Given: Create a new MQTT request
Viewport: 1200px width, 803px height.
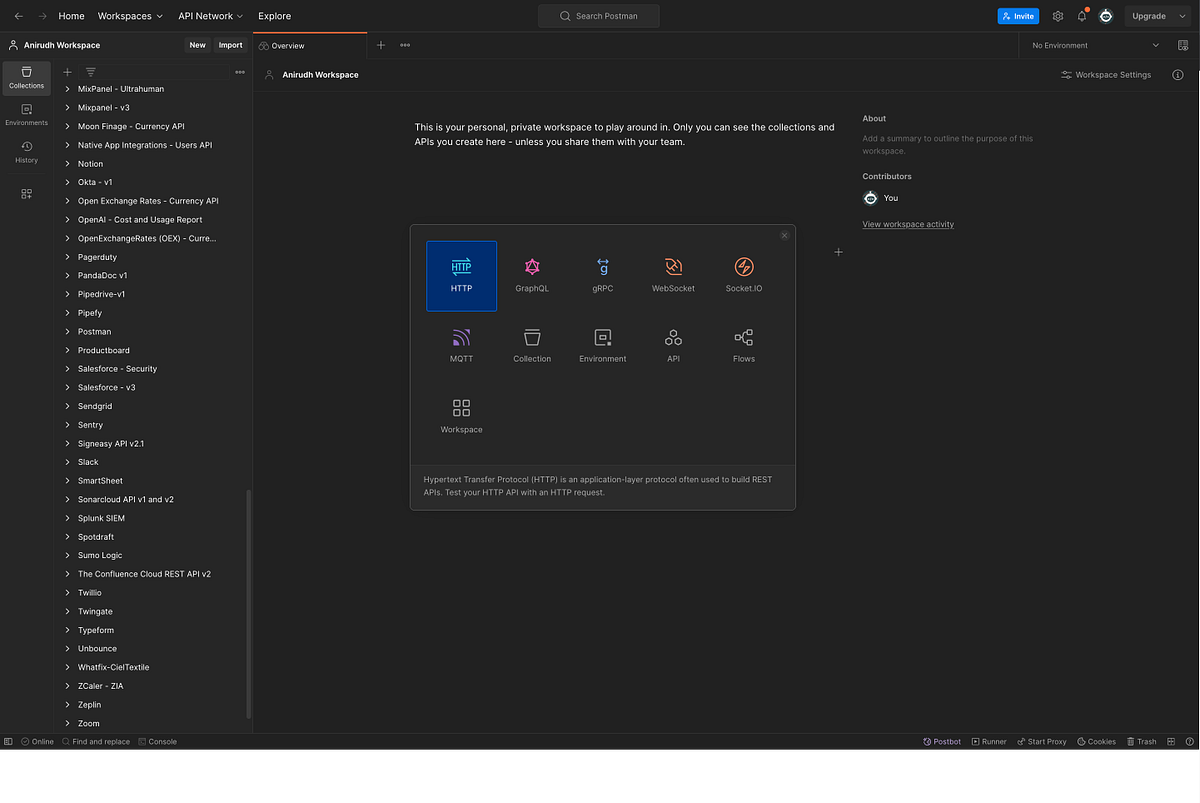Looking at the screenshot, I should pos(461,345).
